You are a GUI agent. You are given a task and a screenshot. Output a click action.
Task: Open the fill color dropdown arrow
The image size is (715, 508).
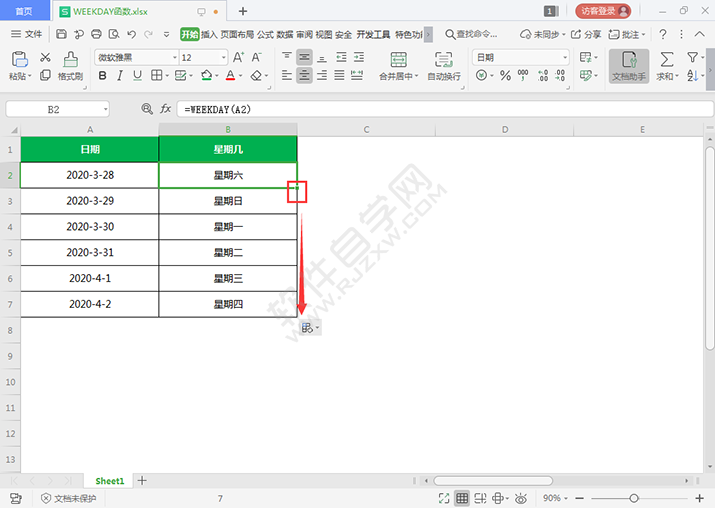point(217,76)
